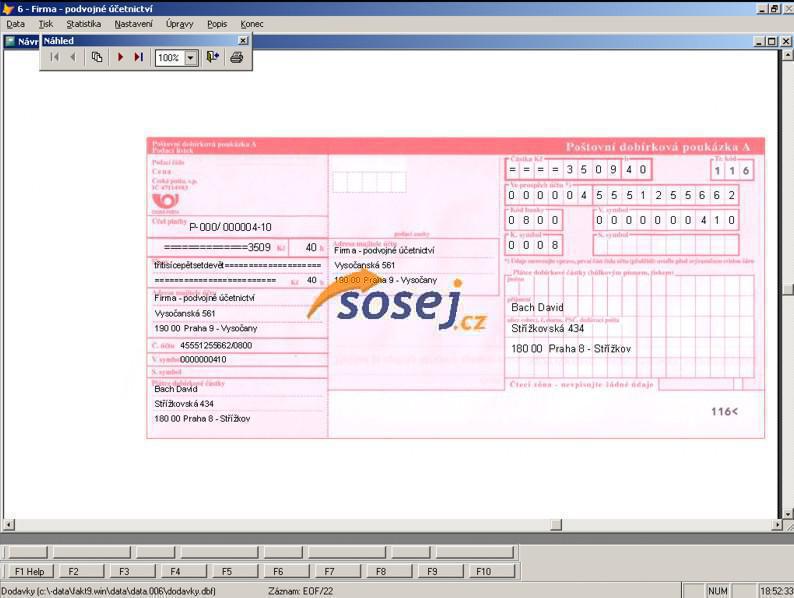Click the Dodavky database path in status bar

(108, 591)
